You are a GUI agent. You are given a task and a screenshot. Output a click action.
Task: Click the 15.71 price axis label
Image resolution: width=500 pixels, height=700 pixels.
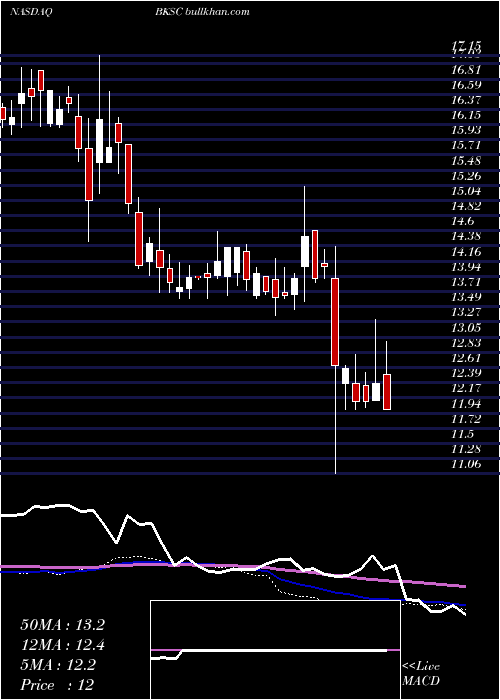pyautogui.click(x=466, y=146)
